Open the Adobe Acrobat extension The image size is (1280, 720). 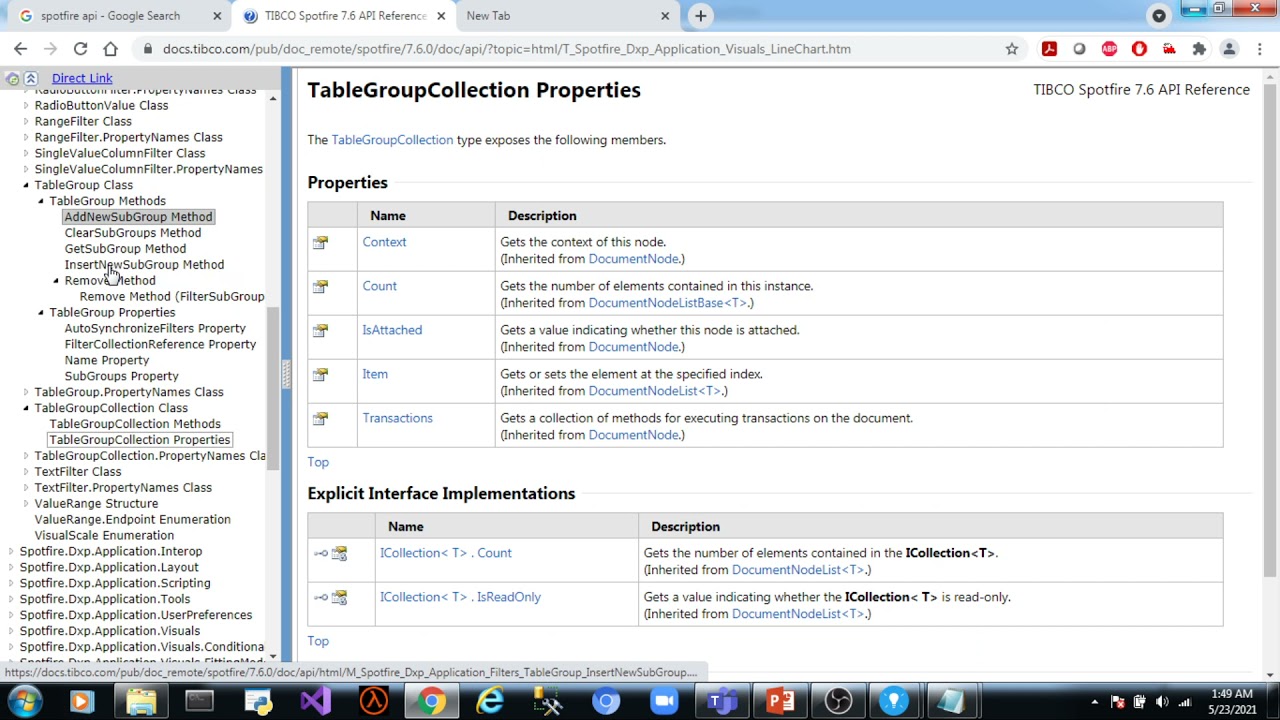click(1049, 48)
